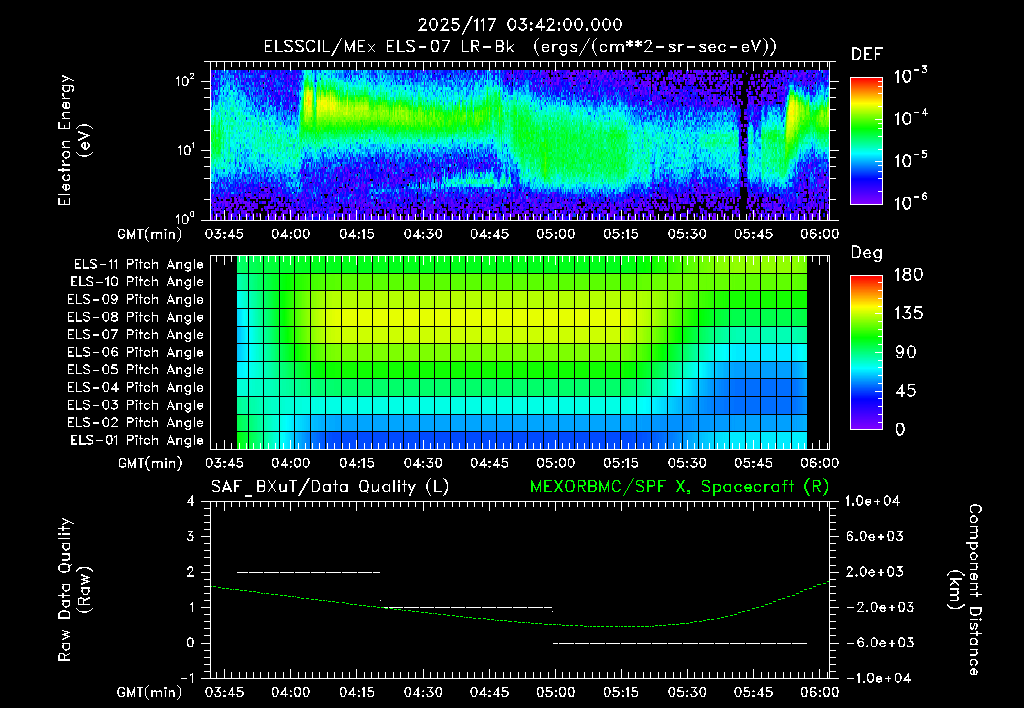Click the 05:45 tick on bottom plot axis

(x=754, y=692)
